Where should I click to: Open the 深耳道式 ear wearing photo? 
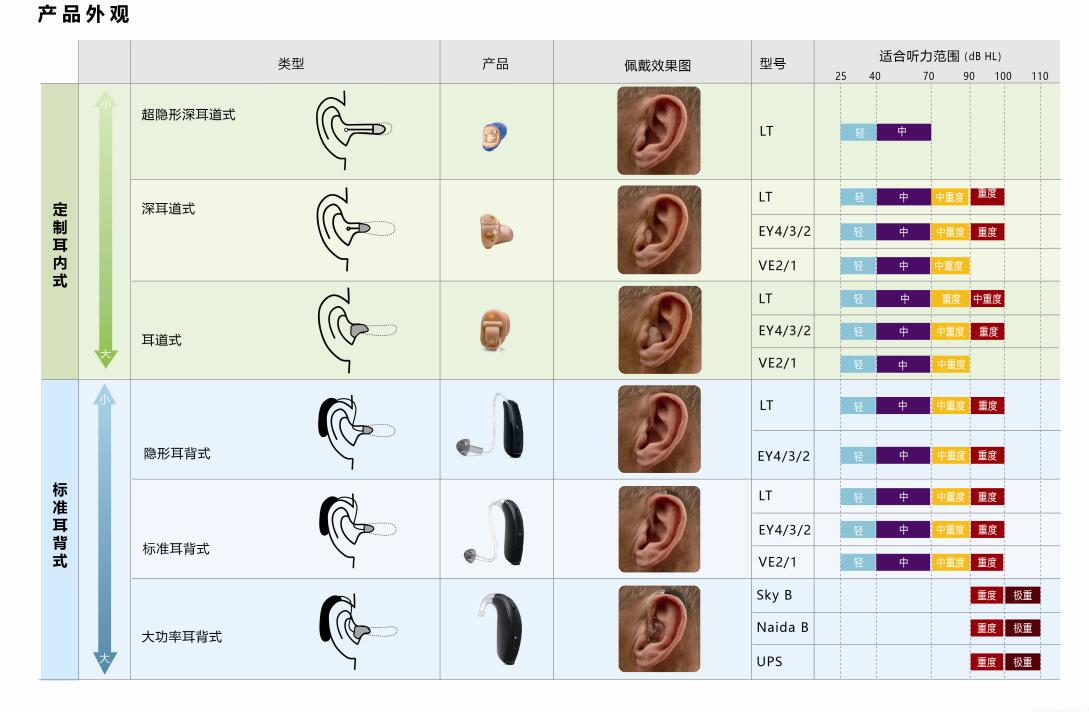(658, 230)
